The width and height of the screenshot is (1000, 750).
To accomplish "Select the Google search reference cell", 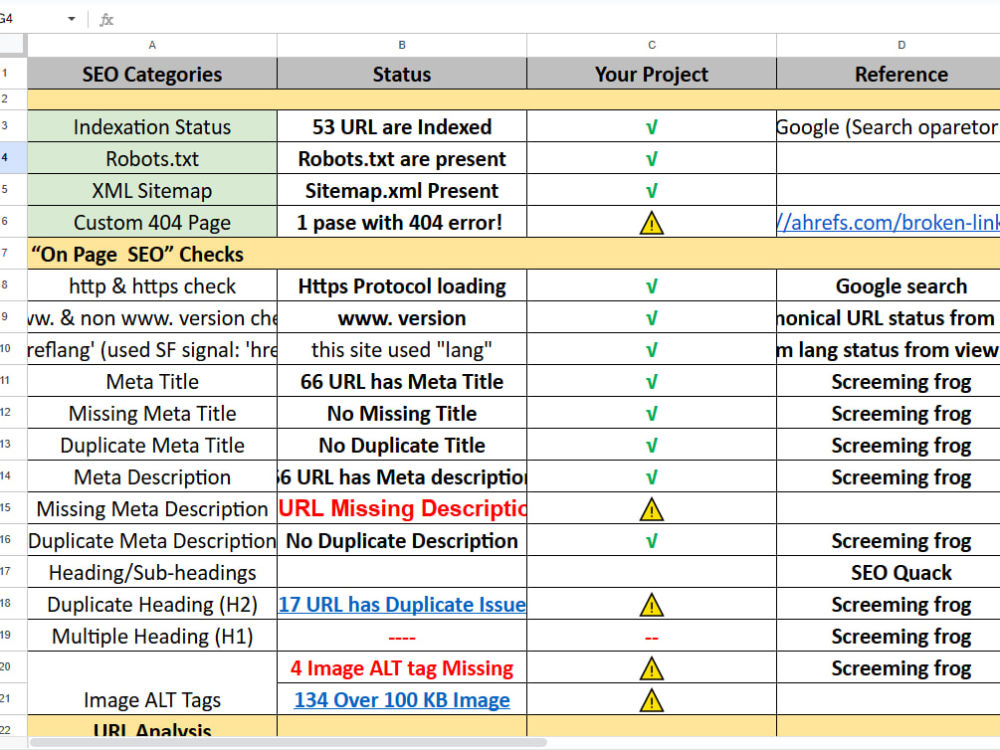I will coord(888,286).
